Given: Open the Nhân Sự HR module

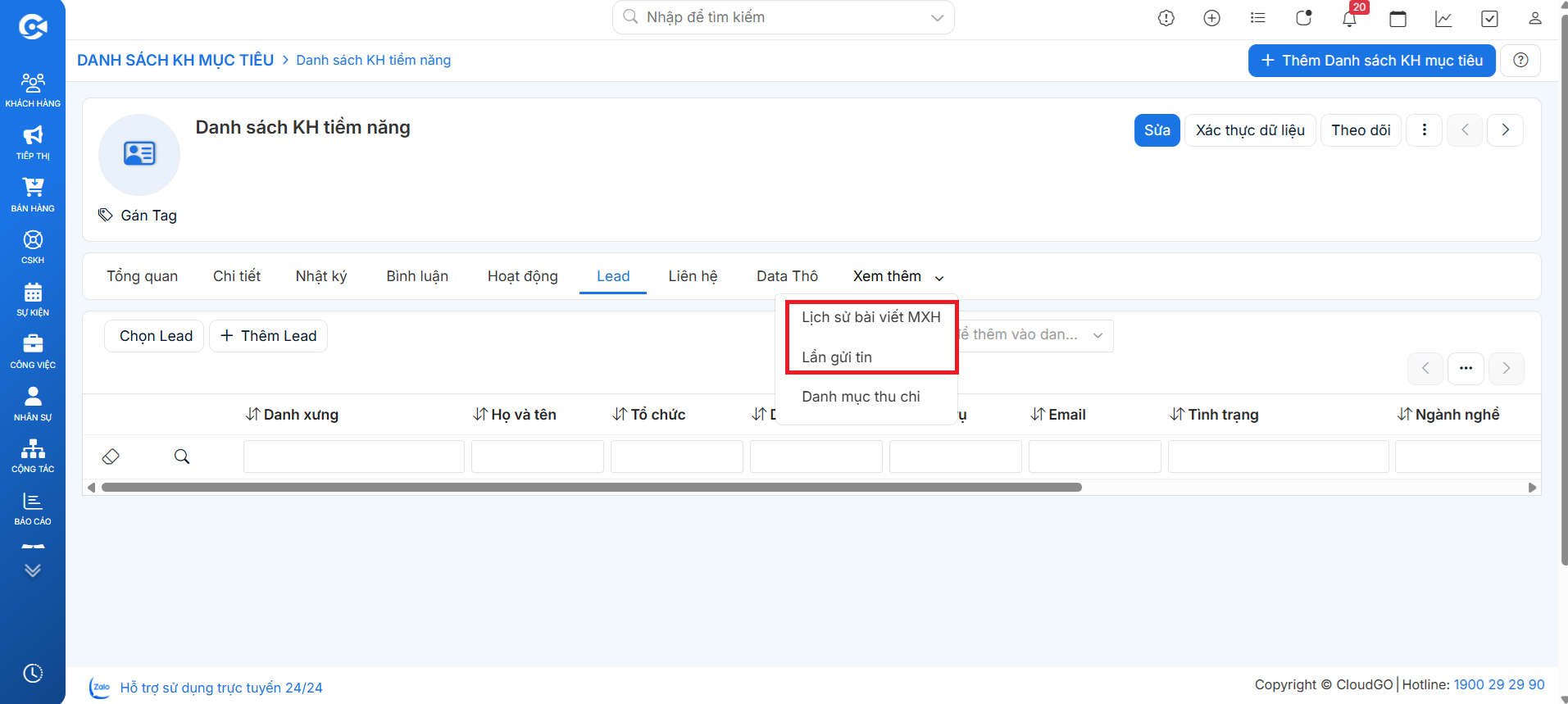Looking at the screenshot, I should coord(33,404).
